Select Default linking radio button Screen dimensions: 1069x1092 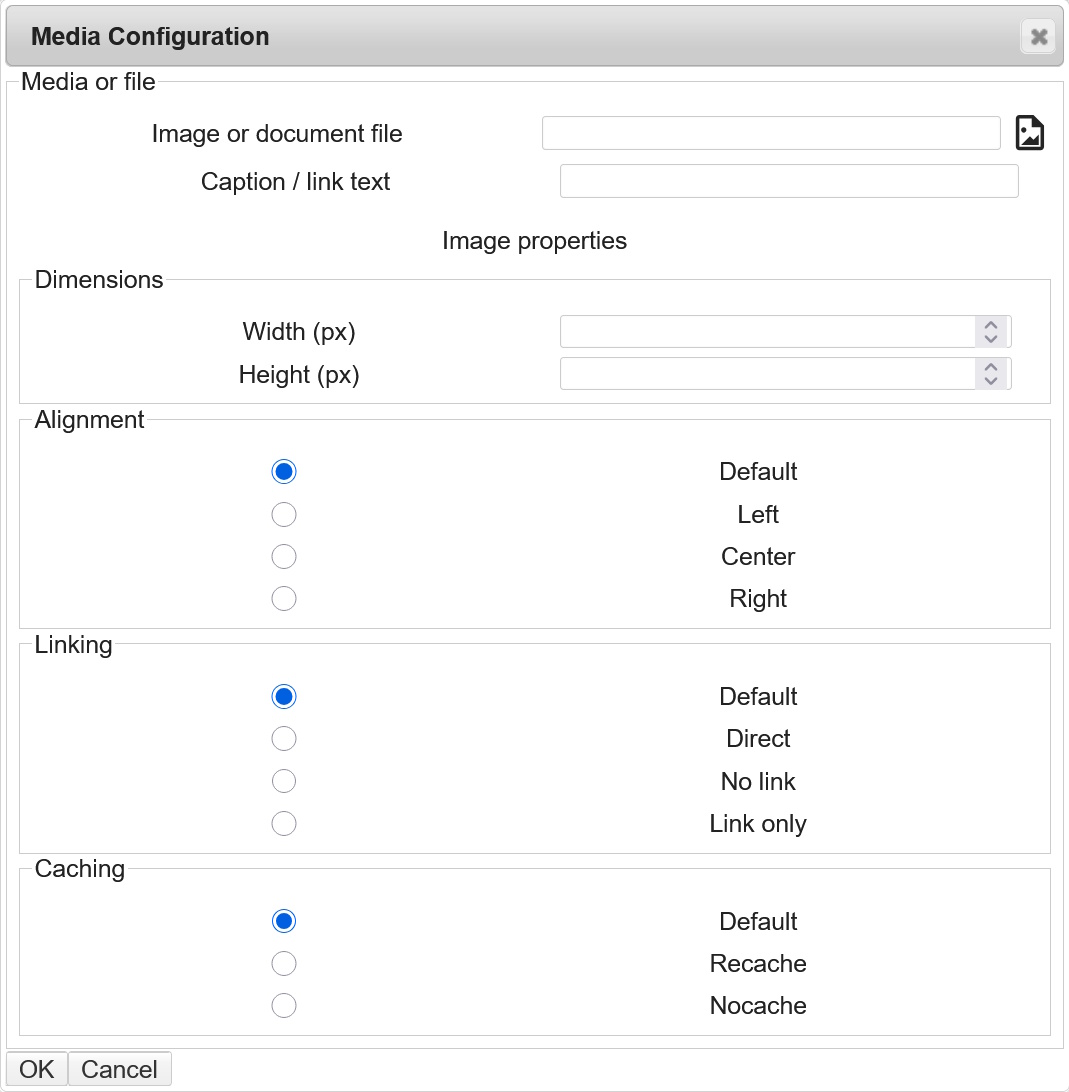(x=284, y=696)
